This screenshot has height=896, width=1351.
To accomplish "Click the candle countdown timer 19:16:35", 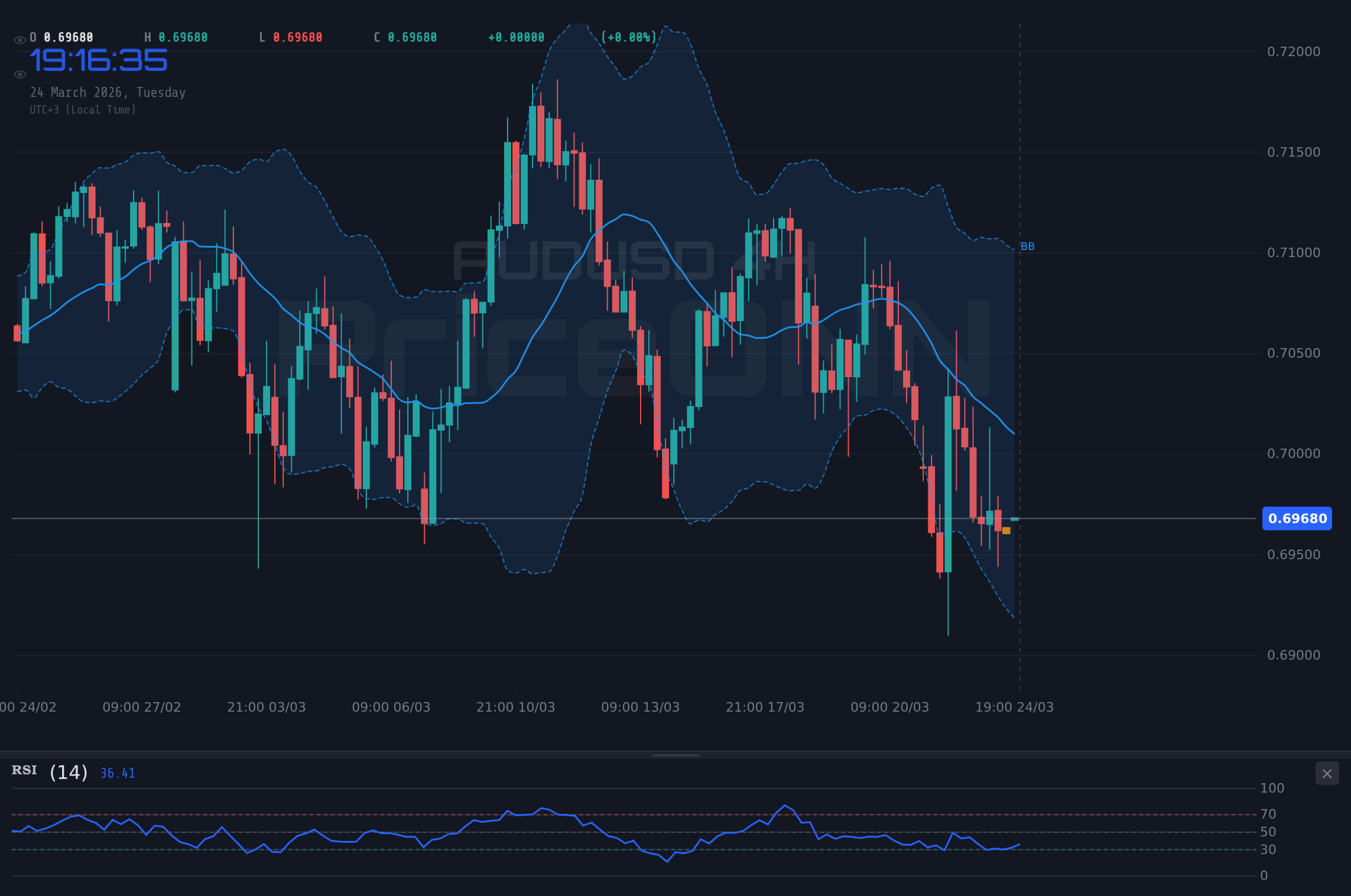I will point(99,59).
